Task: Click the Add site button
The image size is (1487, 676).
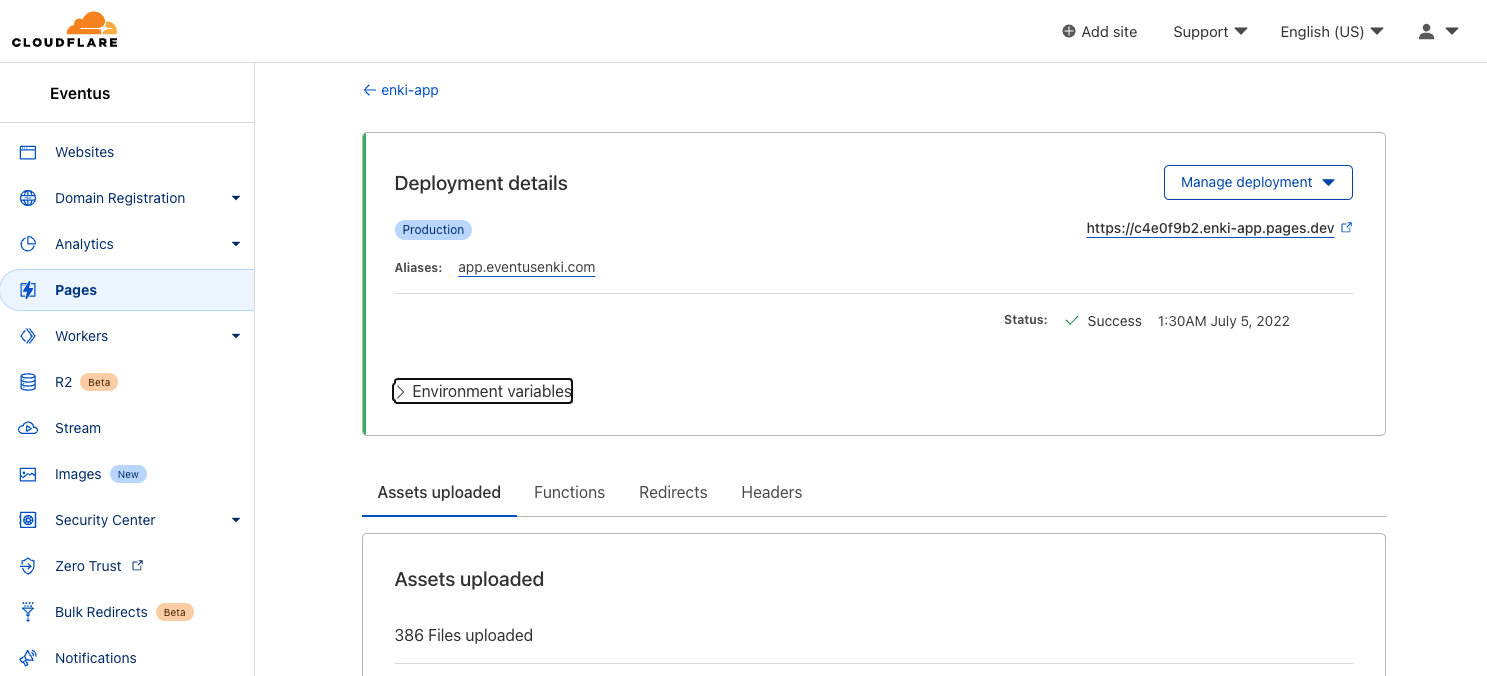Action: pyautogui.click(x=1099, y=31)
